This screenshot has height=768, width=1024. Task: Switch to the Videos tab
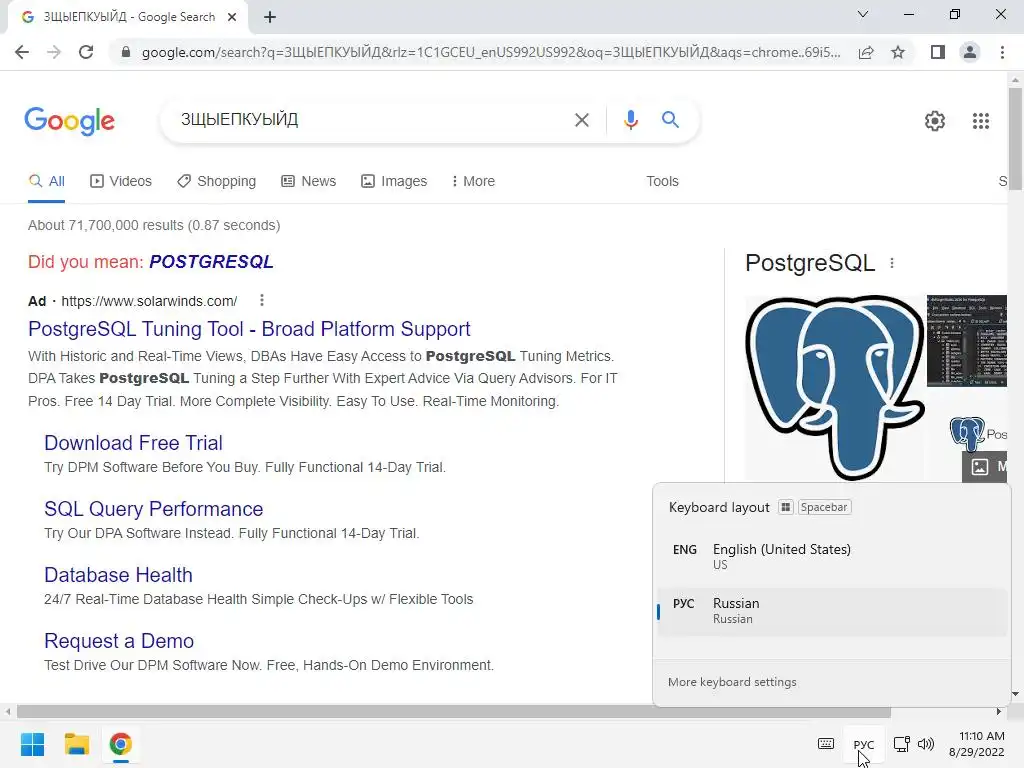coord(121,182)
